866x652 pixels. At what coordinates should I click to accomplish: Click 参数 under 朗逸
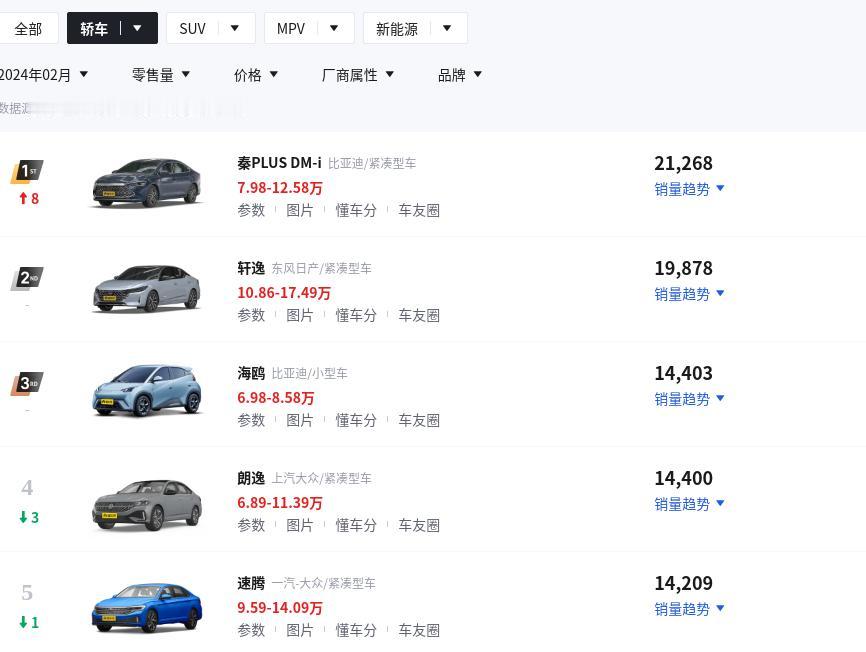pos(251,525)
